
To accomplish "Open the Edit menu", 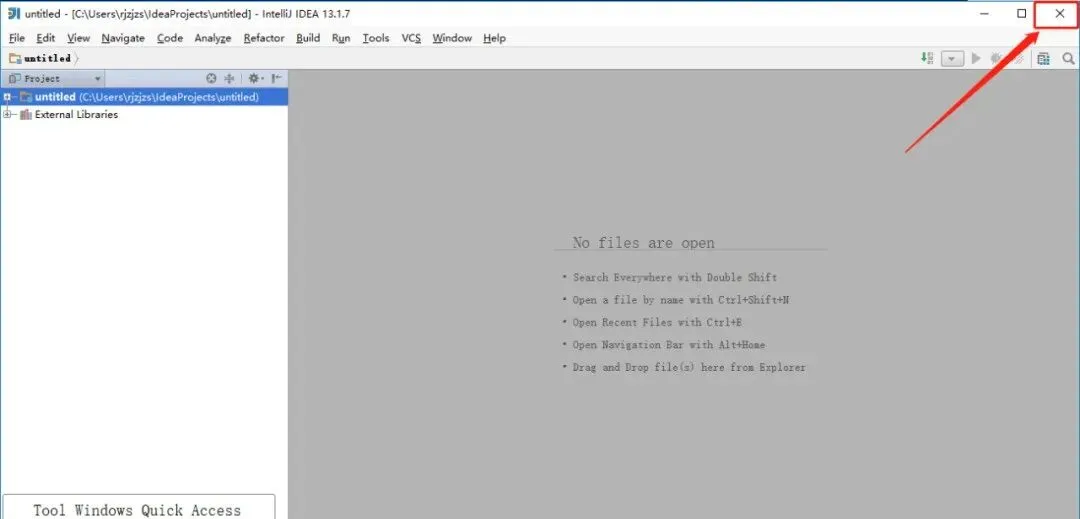I will [45, 38].
